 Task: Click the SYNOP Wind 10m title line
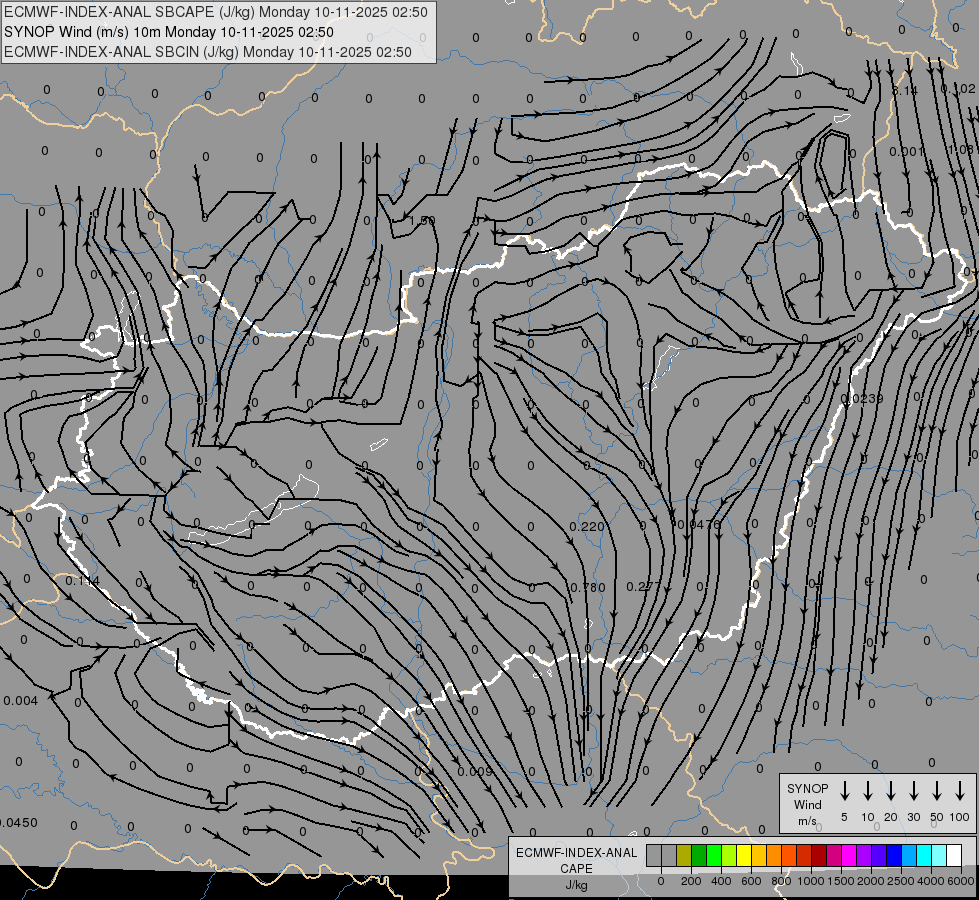(x=169, y=32)
